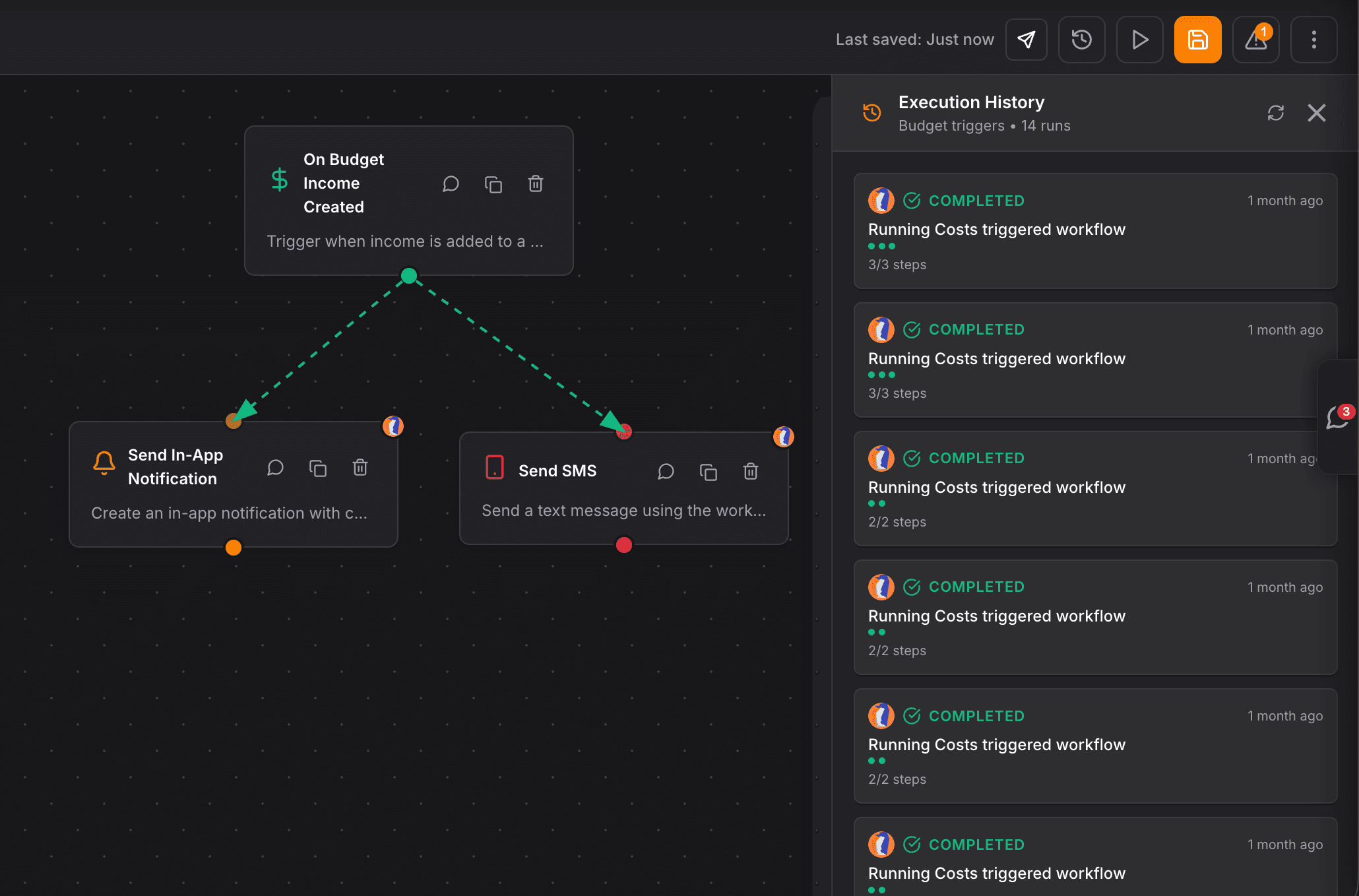The height and width of the screenshot is (896, 1359).
Task: Duplicate the Send In-App Notification node
Action: coord(318,467)
